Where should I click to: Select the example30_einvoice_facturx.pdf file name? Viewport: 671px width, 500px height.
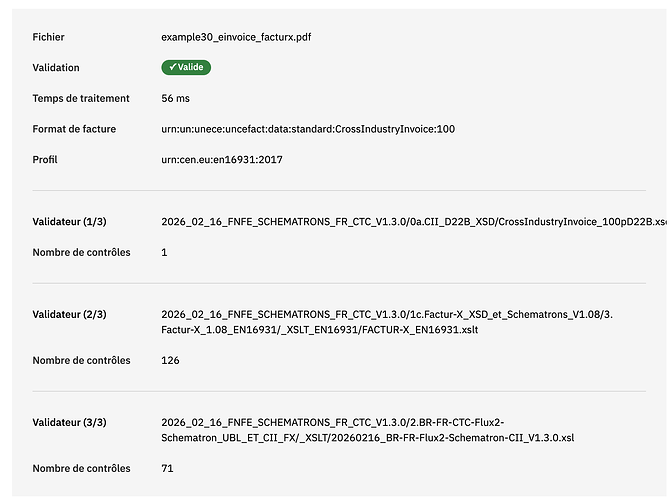coord(236,37)
